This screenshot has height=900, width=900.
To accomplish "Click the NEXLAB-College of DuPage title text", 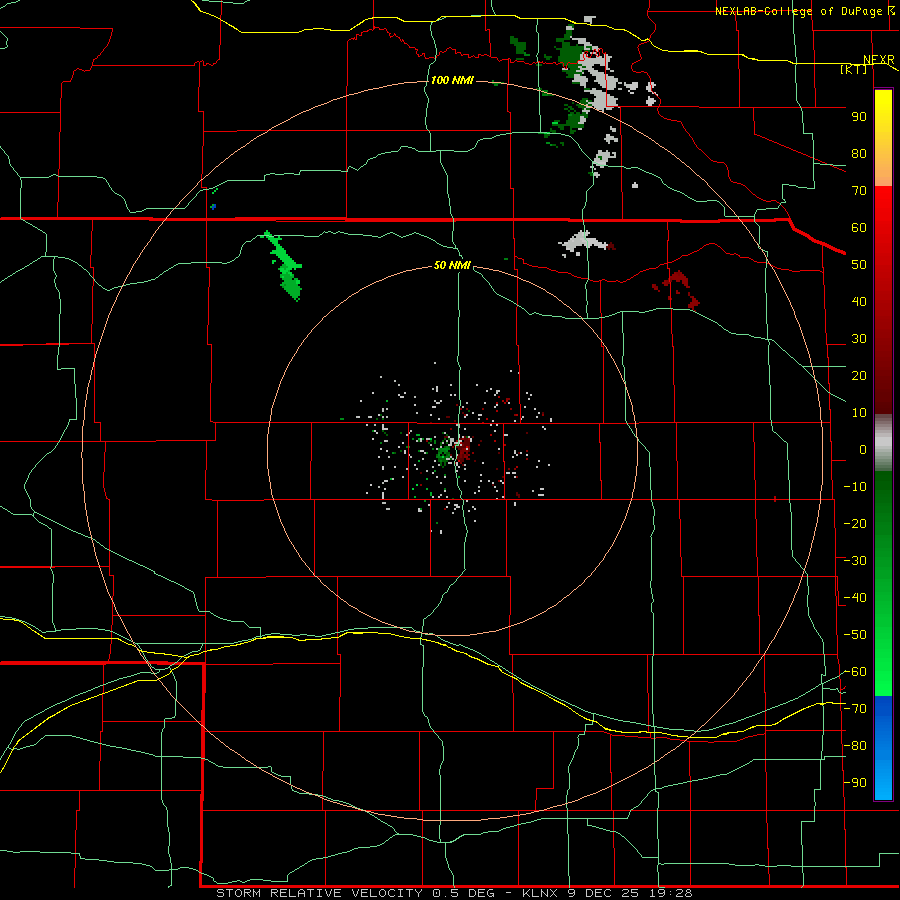I will pyautogui.click(x=800, y=11).
